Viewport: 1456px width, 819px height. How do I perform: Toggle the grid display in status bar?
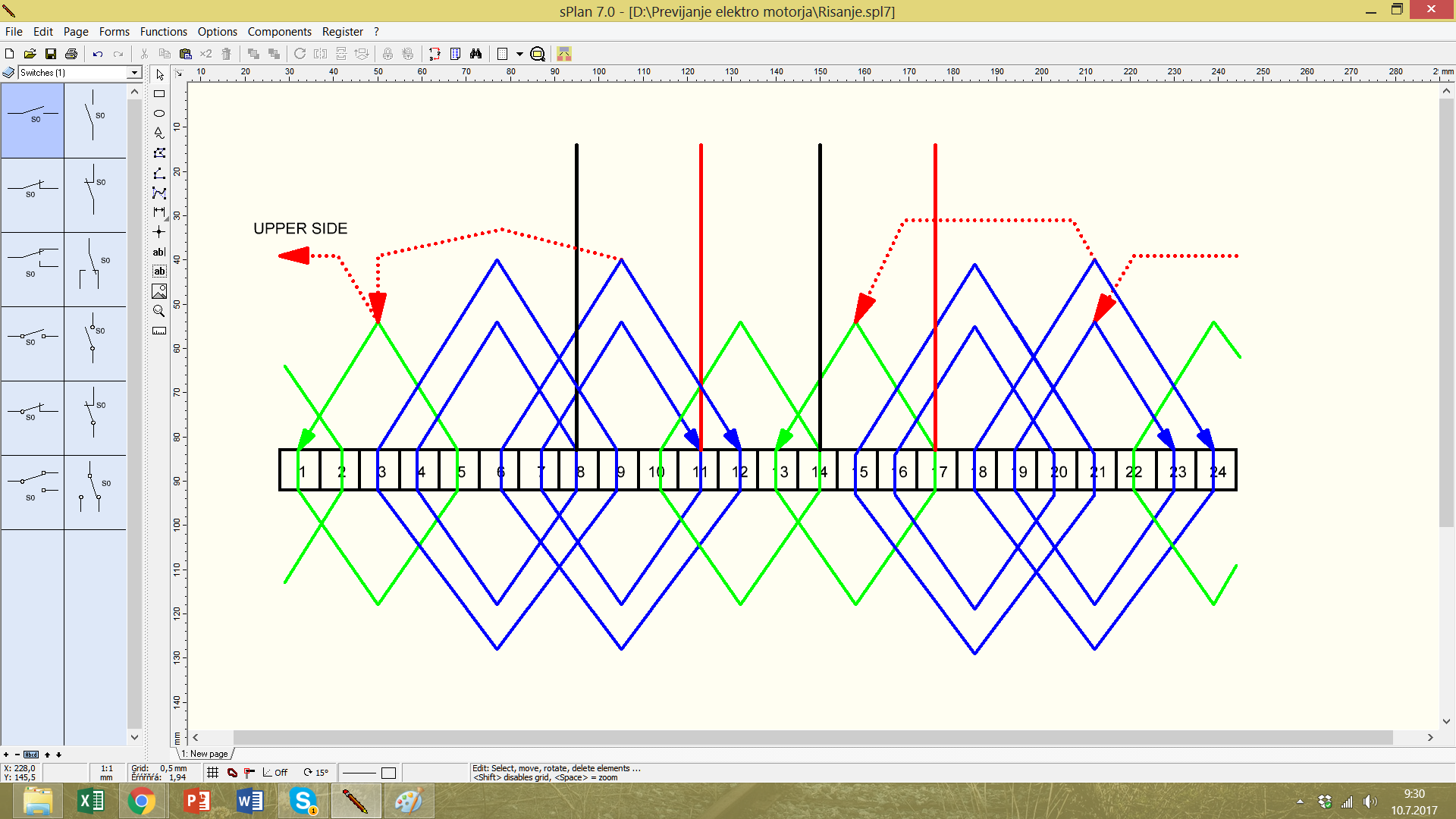[x=213, y=773]
